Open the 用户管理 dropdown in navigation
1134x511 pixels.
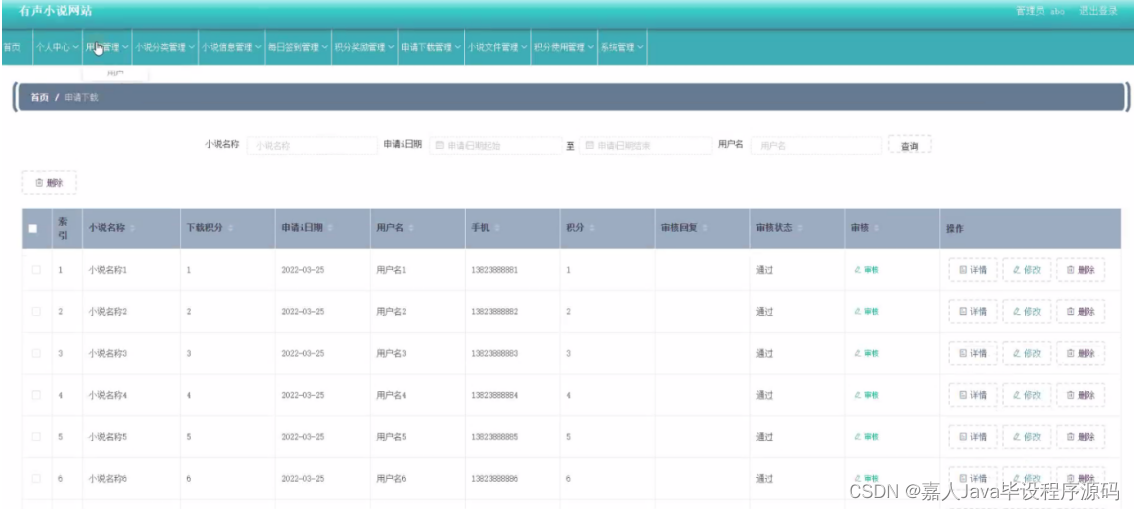(x=107, y=47)
